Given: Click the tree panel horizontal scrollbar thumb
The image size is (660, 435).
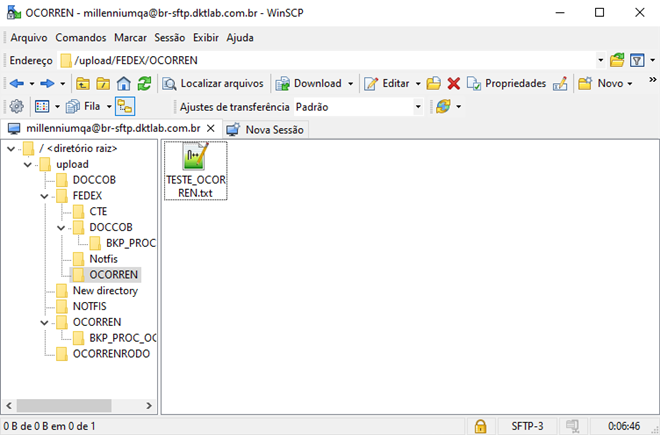Looking at the screenshot, I should [64, 406].
